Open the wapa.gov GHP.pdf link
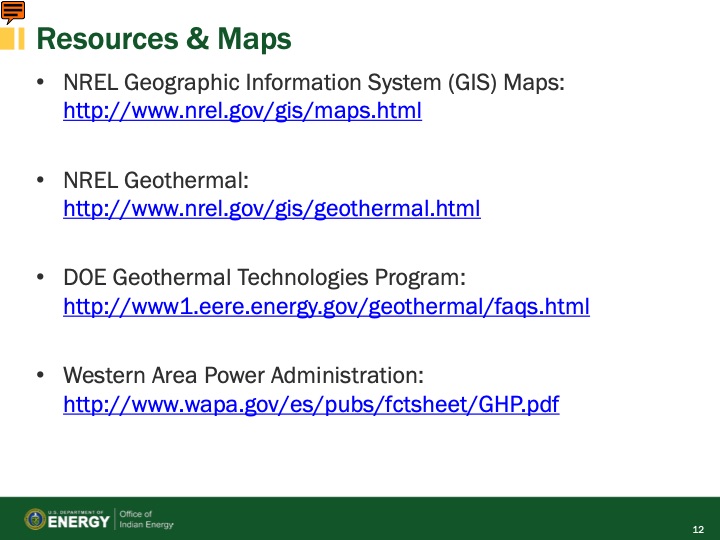The width and height of the screenshot is (720, 540). click(x=311, y=405)
